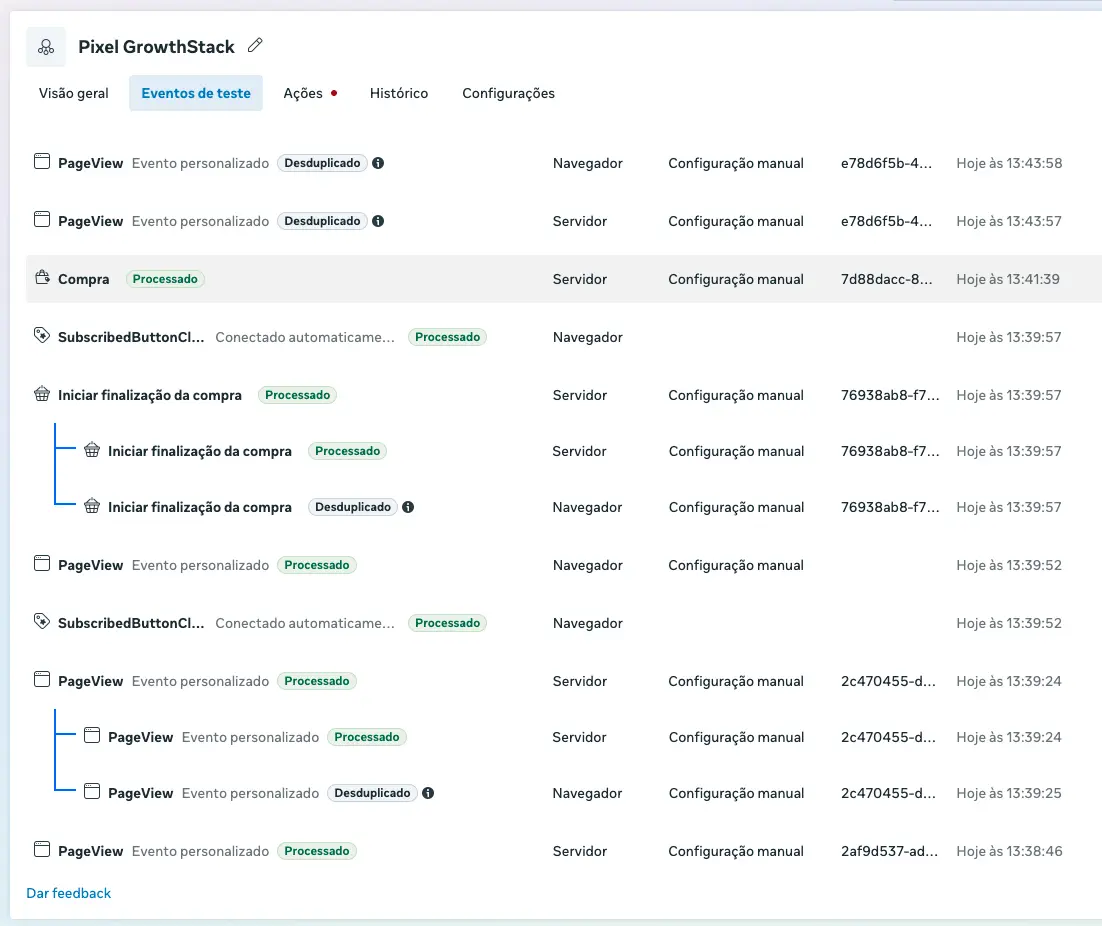Select the Eventos de teste tab
Screen dimensions: 1102x926
tap(196, 93)
